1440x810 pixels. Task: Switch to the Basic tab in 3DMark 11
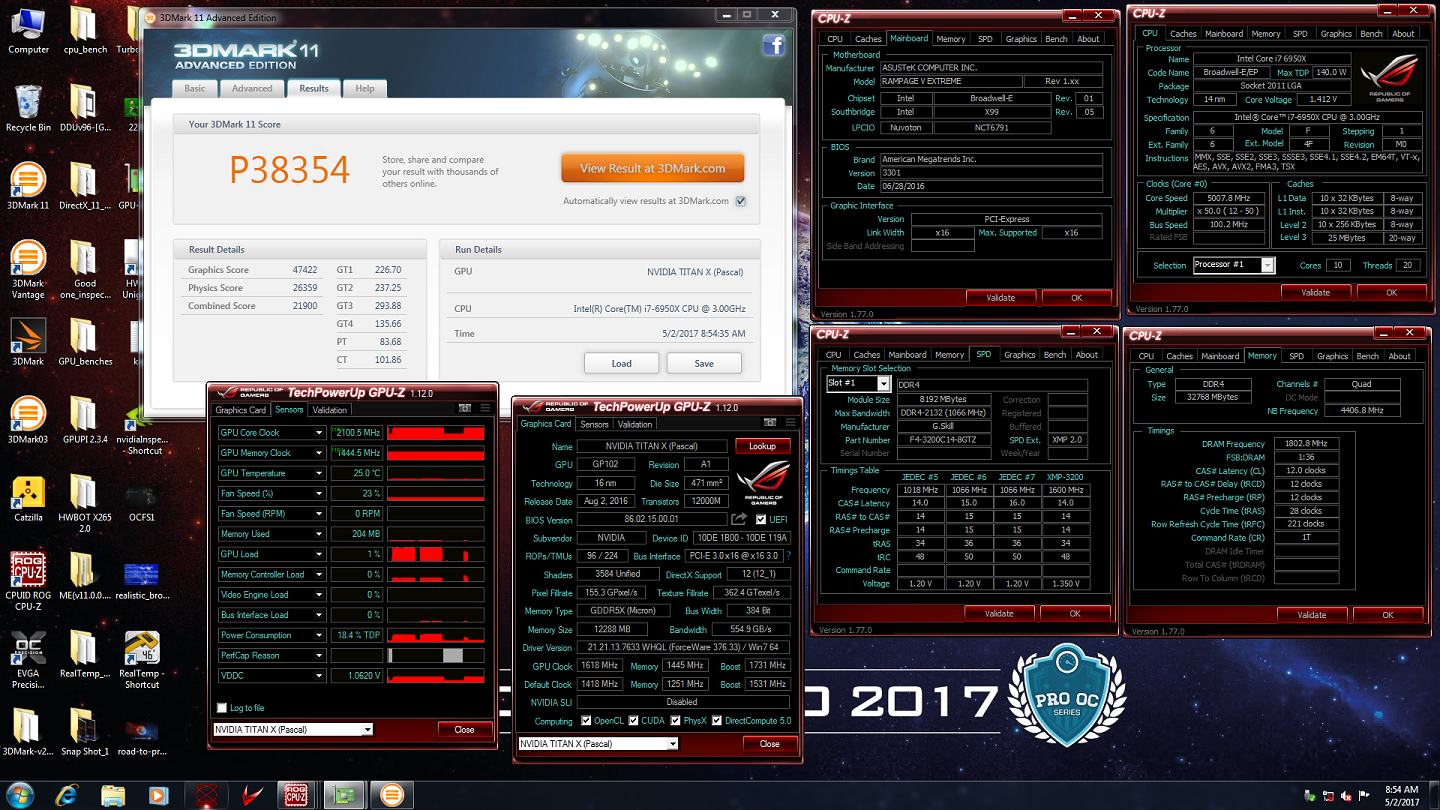coord(195,88)
